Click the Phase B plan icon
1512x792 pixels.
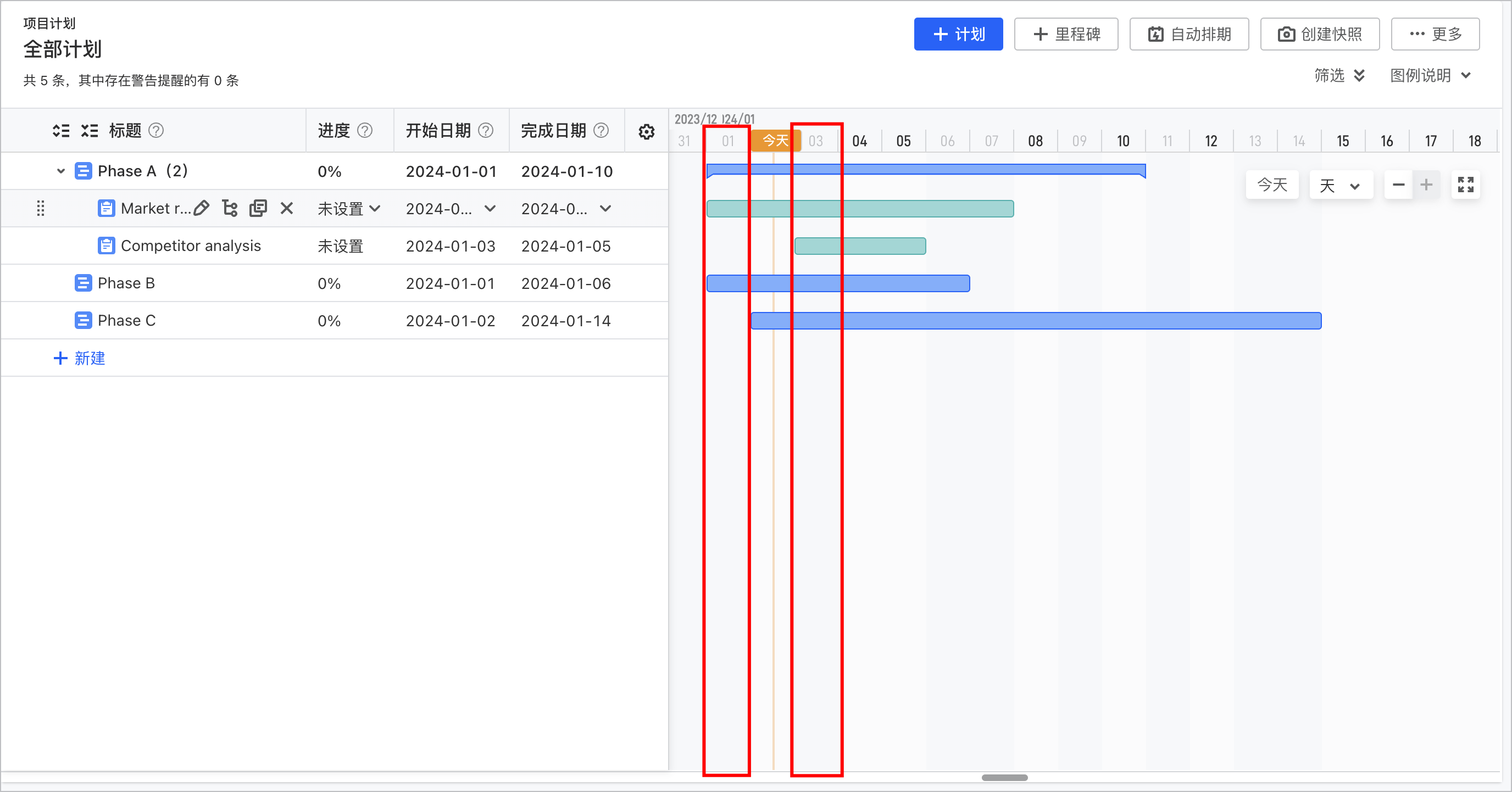click(84, 283)
